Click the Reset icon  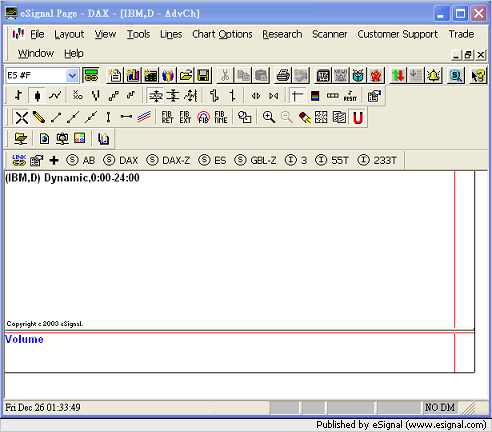tap(350, 96)
